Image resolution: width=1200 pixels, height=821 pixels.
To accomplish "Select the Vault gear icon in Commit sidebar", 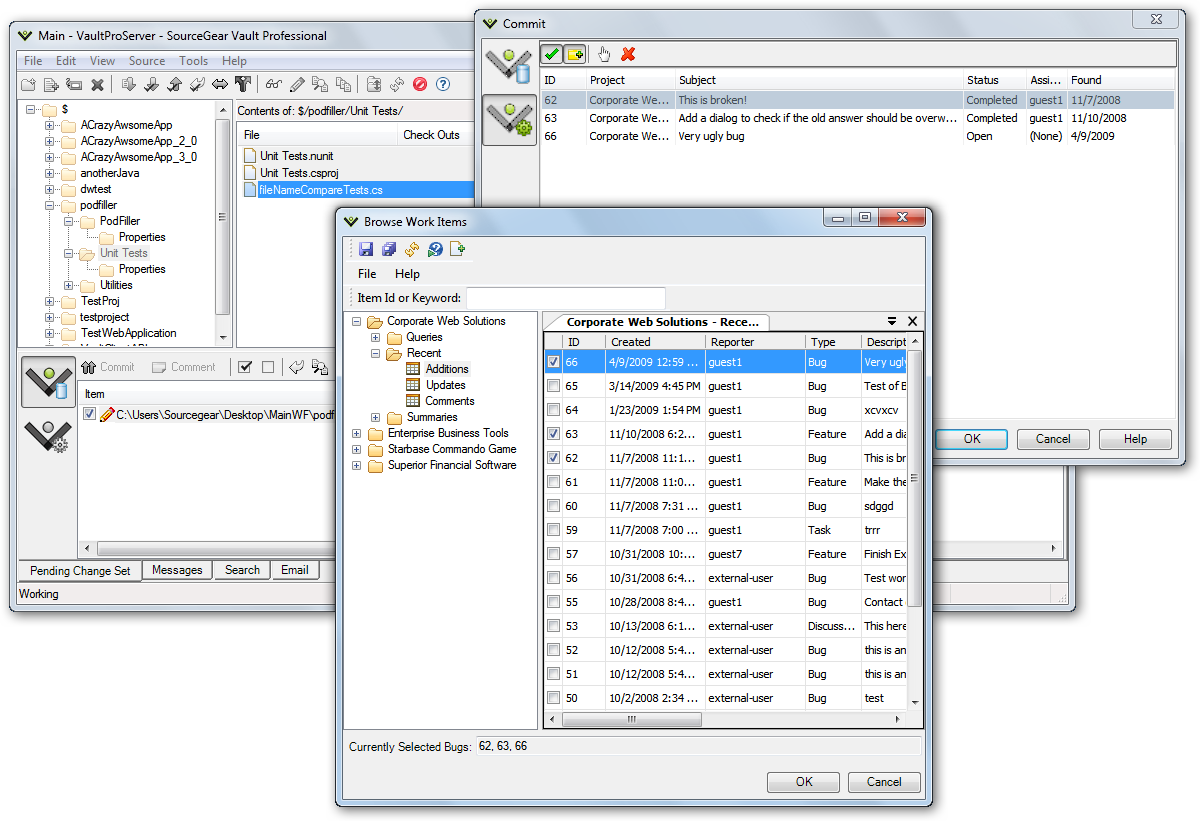I will 510,120.
